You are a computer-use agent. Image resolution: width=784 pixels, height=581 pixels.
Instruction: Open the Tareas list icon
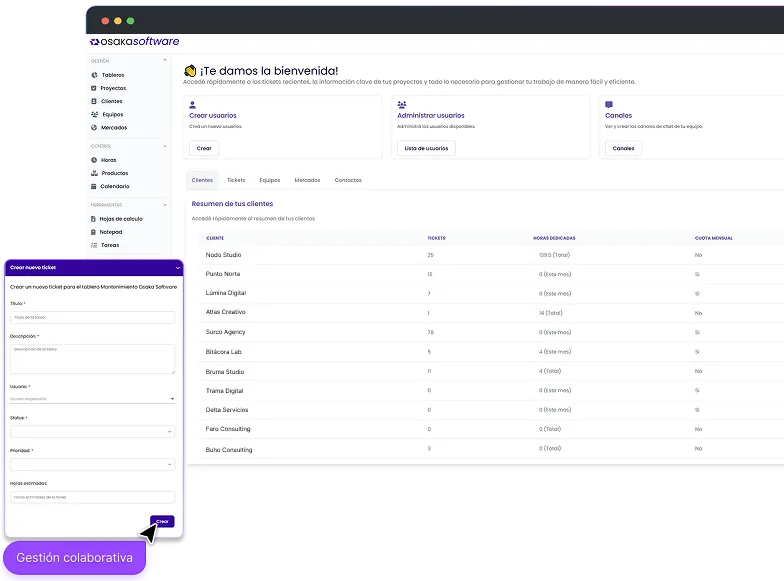click(94, 245)
